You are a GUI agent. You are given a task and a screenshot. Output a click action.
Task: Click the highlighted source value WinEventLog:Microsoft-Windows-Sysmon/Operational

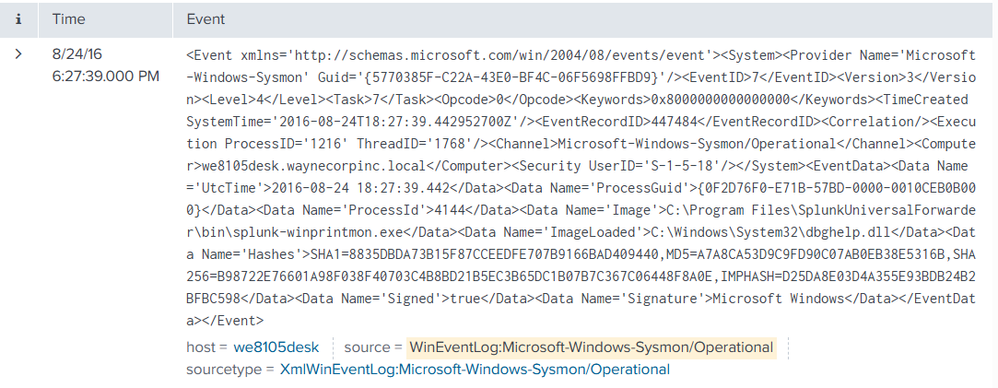(591, 347)
